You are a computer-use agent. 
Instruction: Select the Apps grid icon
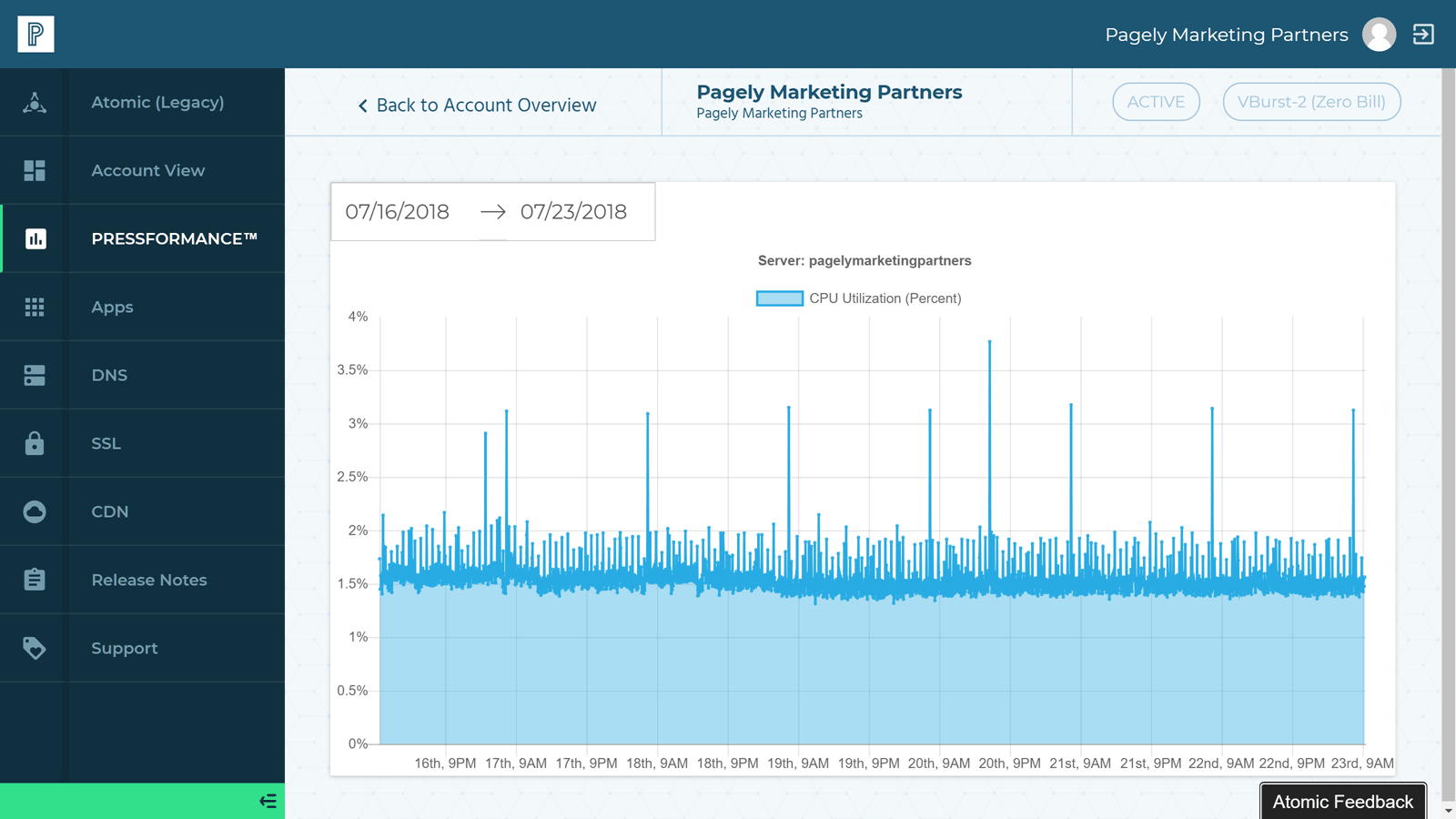click(x=35, y=308)
